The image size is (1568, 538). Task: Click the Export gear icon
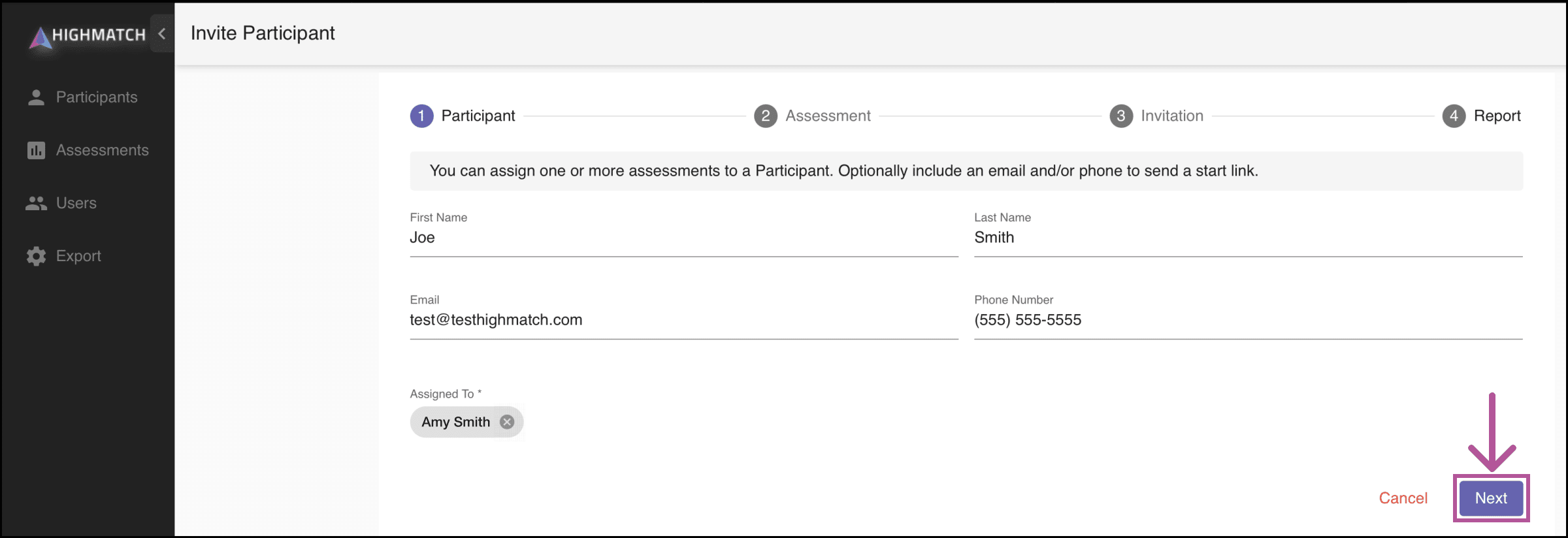click(37, 256)
